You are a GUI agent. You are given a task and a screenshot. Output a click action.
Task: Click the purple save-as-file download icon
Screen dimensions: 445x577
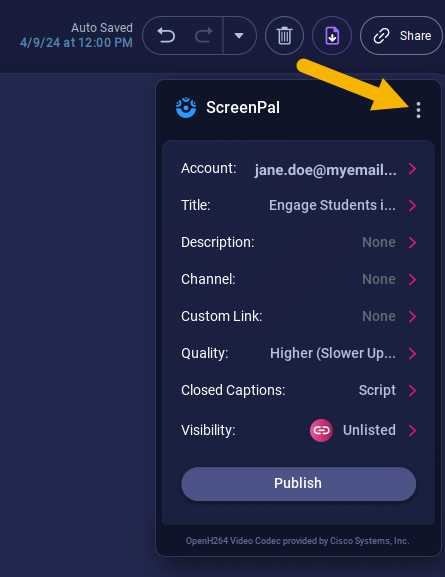tap(332, 36)
